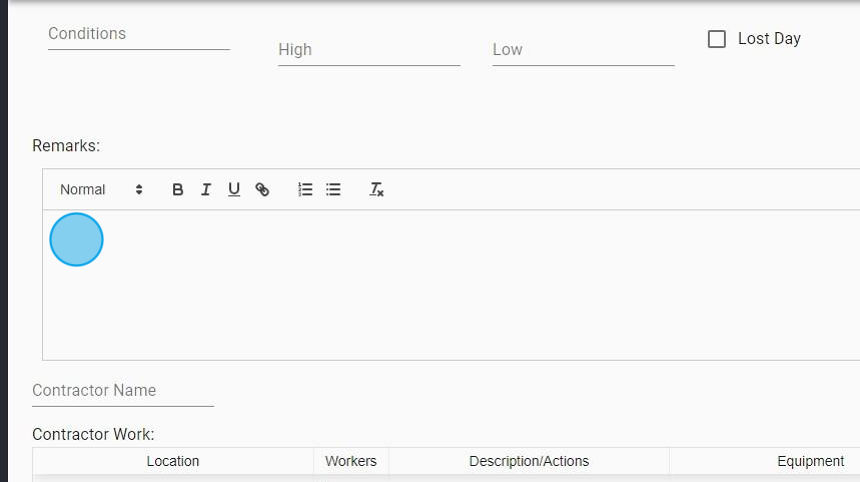Start a bulleted list in Remarks
The height and width of the screenshot is (482, 860).
[334, 189]
